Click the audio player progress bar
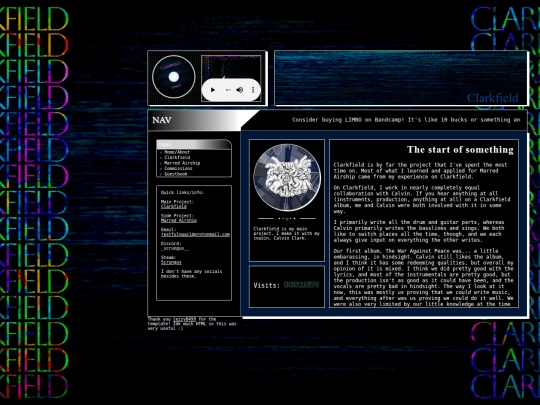This screenshot has height=405, width=540. pos(228,90)
